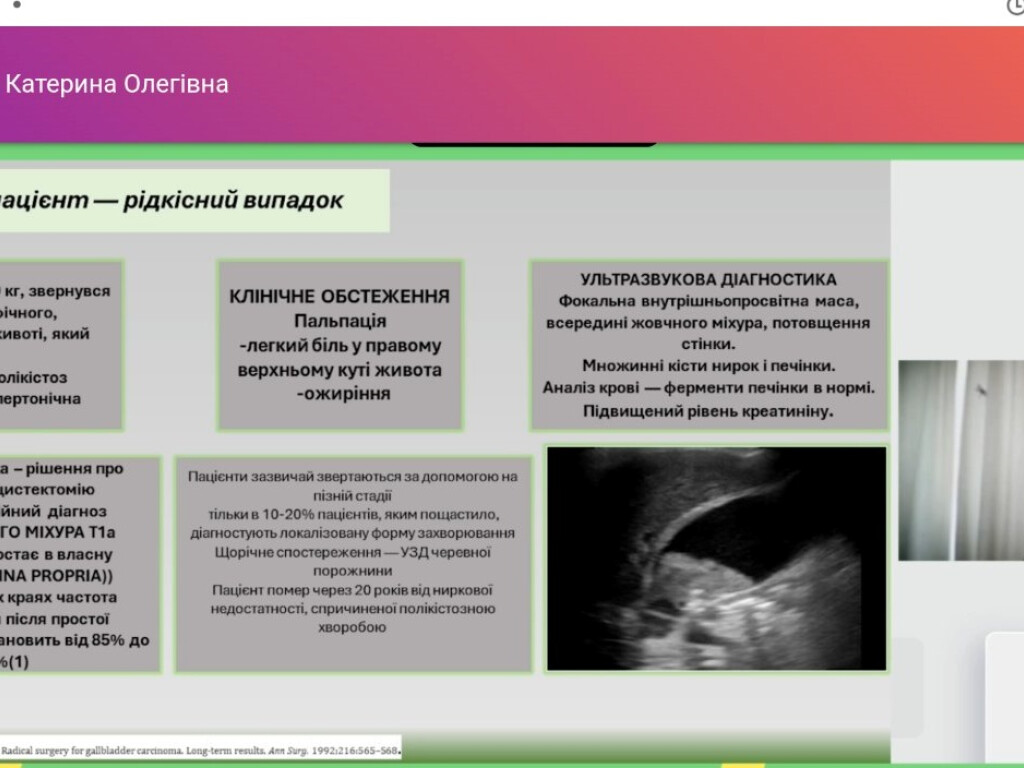Click the clock icon in top-right corner
1024x768 pixels.
1016,8
